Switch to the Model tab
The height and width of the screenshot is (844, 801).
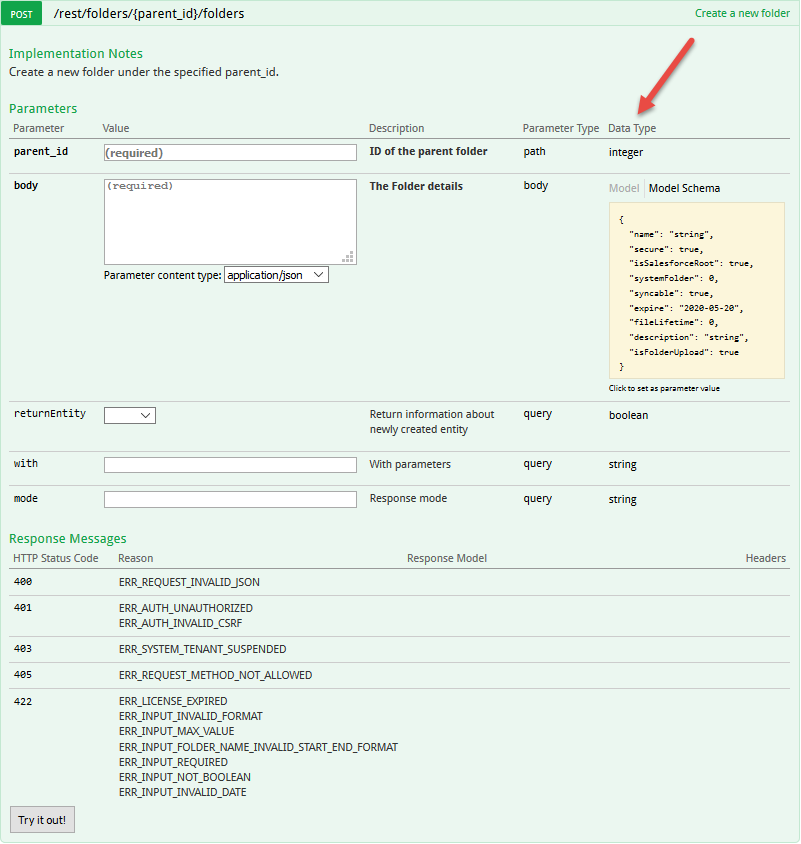(x=623, y=188)
